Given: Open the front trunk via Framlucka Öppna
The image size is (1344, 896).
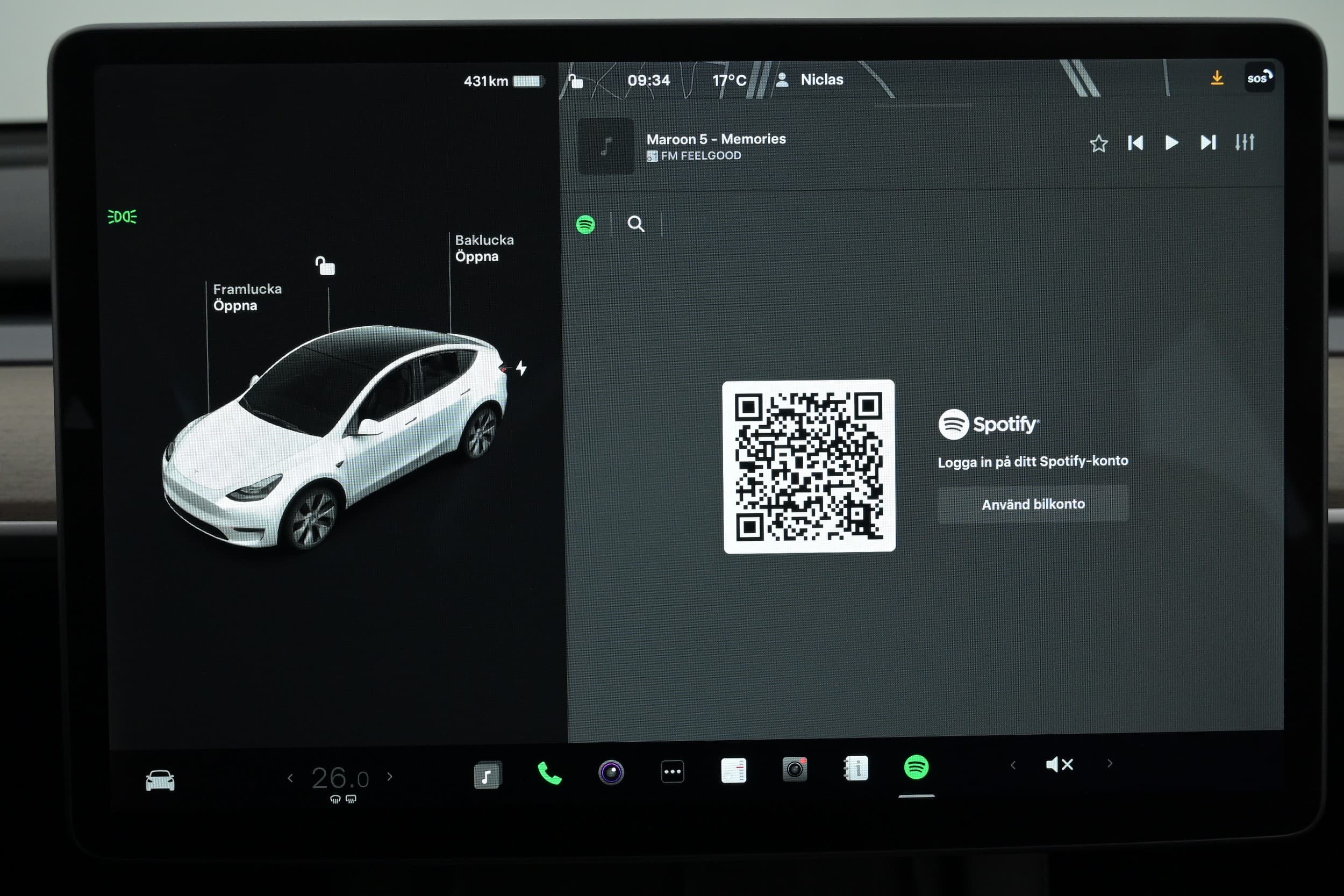Looking at the screenshot, I should point(247,297).
